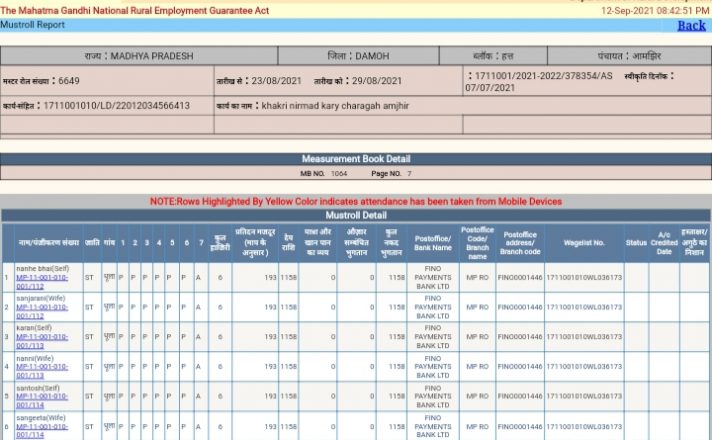
Task: Click sanction number 1711001/2021-2022/378354/AS
Action: (543, 76)
